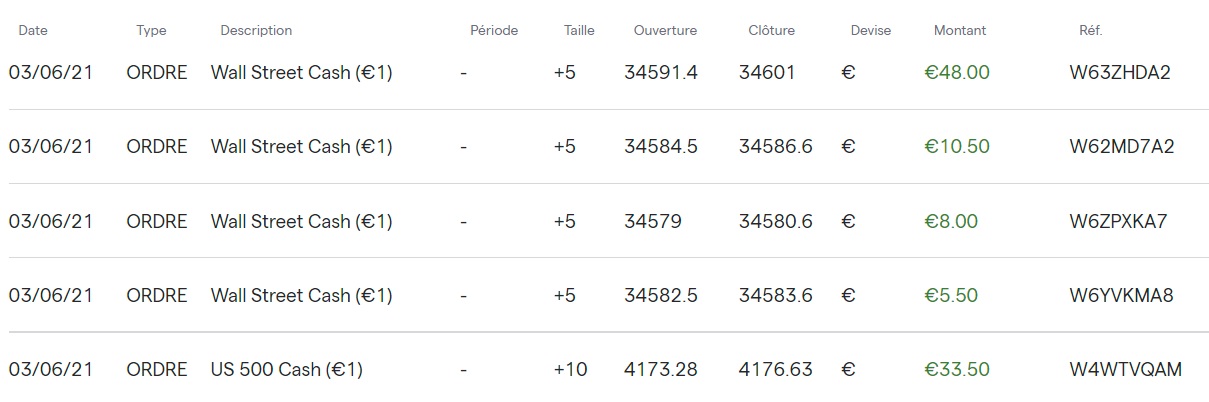
Task: Sort by the Ouverture column header
Action: pos(665,30)
